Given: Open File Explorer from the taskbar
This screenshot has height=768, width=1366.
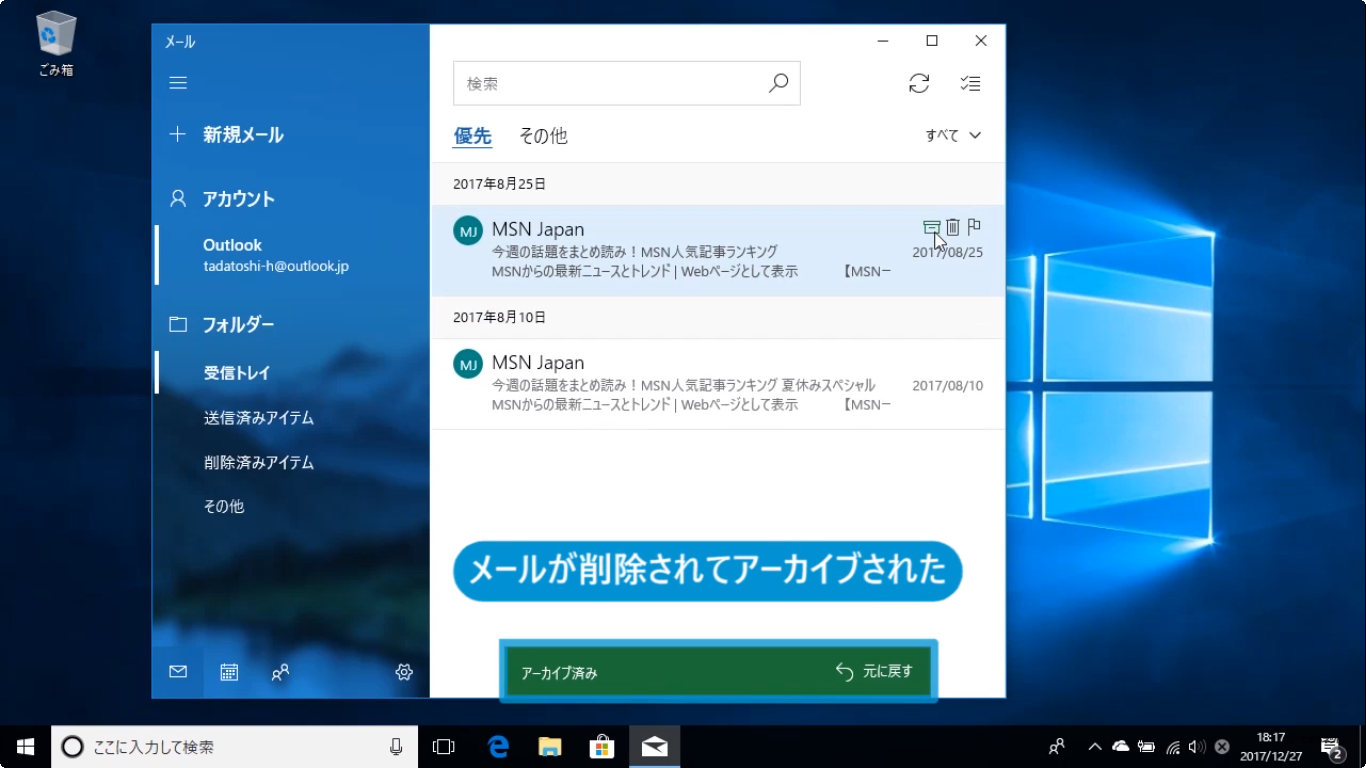Looking at the screenshot, I should (550, 747).
